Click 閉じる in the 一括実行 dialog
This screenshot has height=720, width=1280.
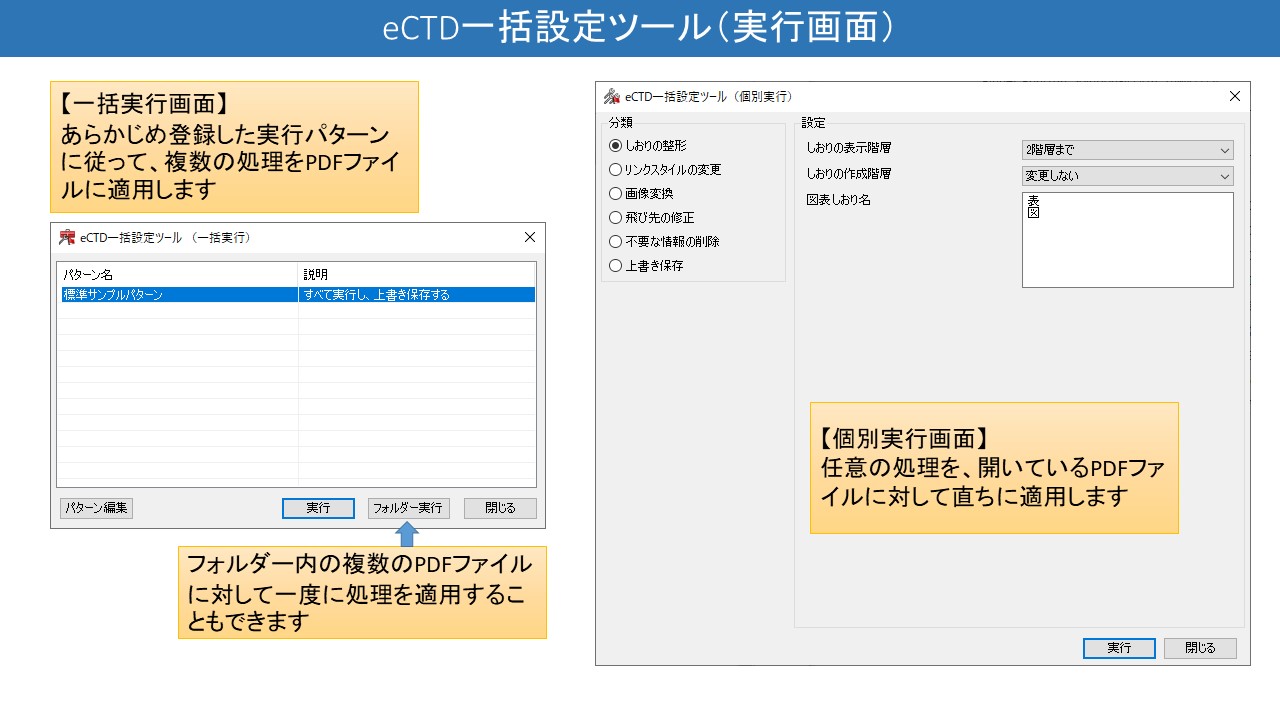click(500, 508)
